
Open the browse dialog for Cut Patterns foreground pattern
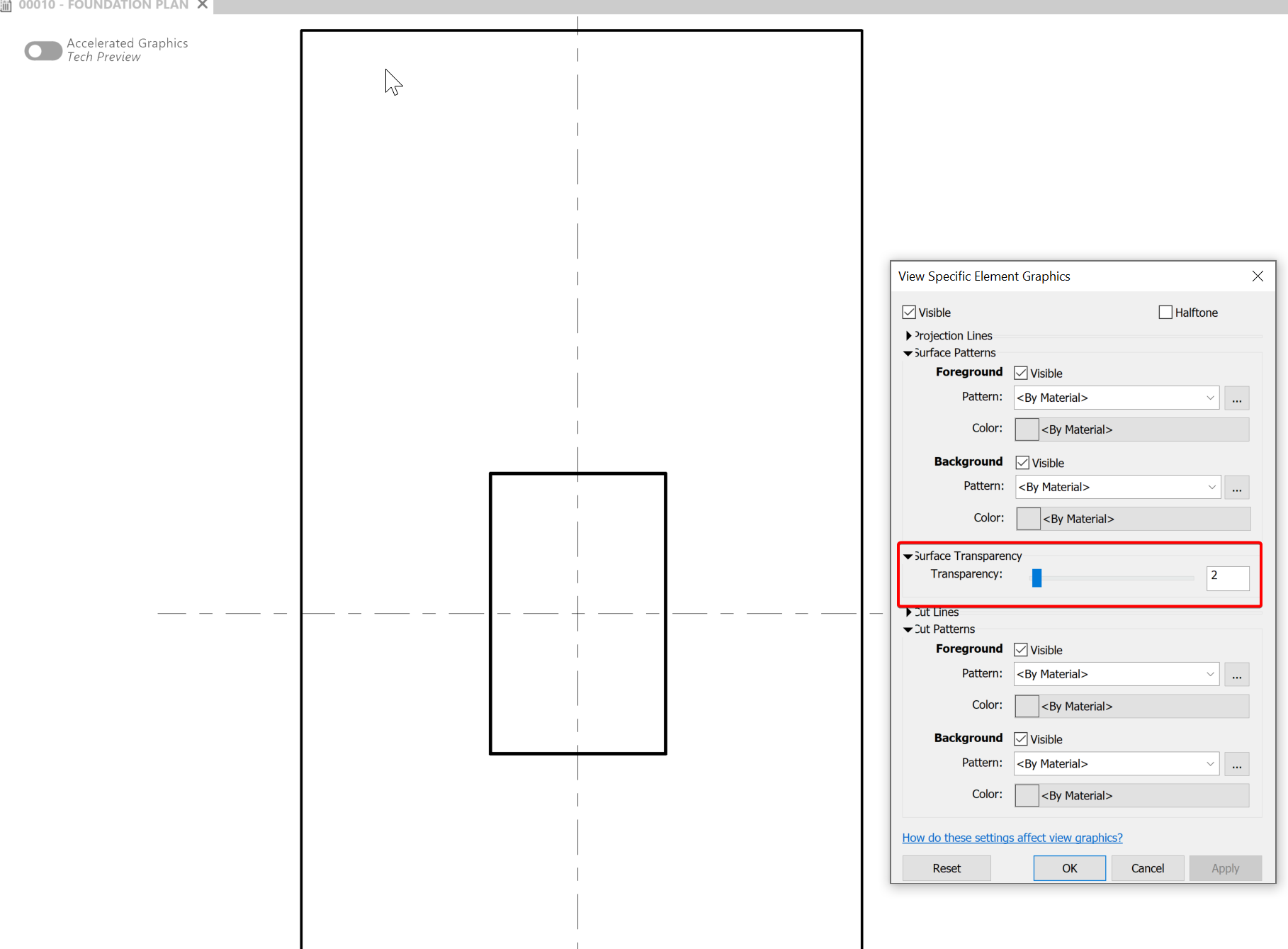(x=1237, y=674)
